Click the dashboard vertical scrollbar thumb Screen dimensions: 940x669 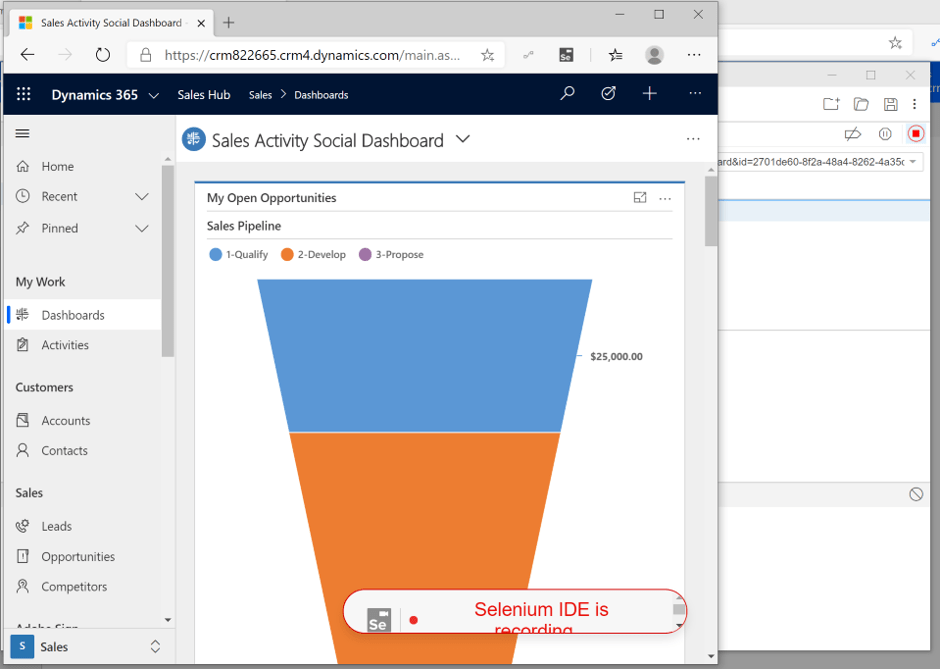coord(711,211)
